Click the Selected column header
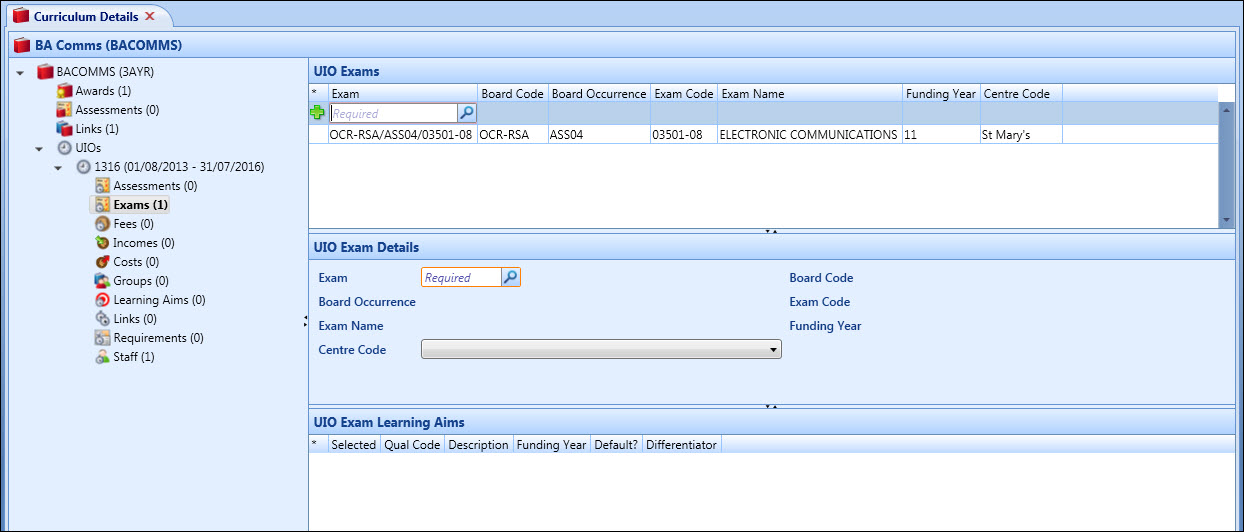 (354, 445)
